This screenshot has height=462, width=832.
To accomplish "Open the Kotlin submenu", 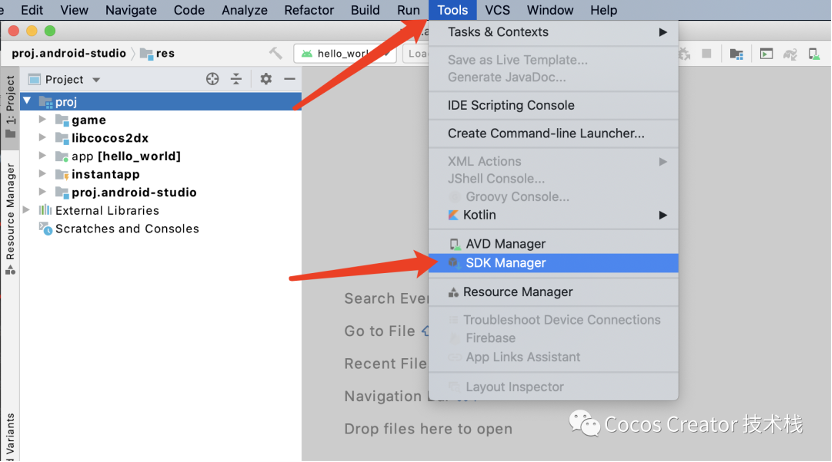I will pos(480,215).
